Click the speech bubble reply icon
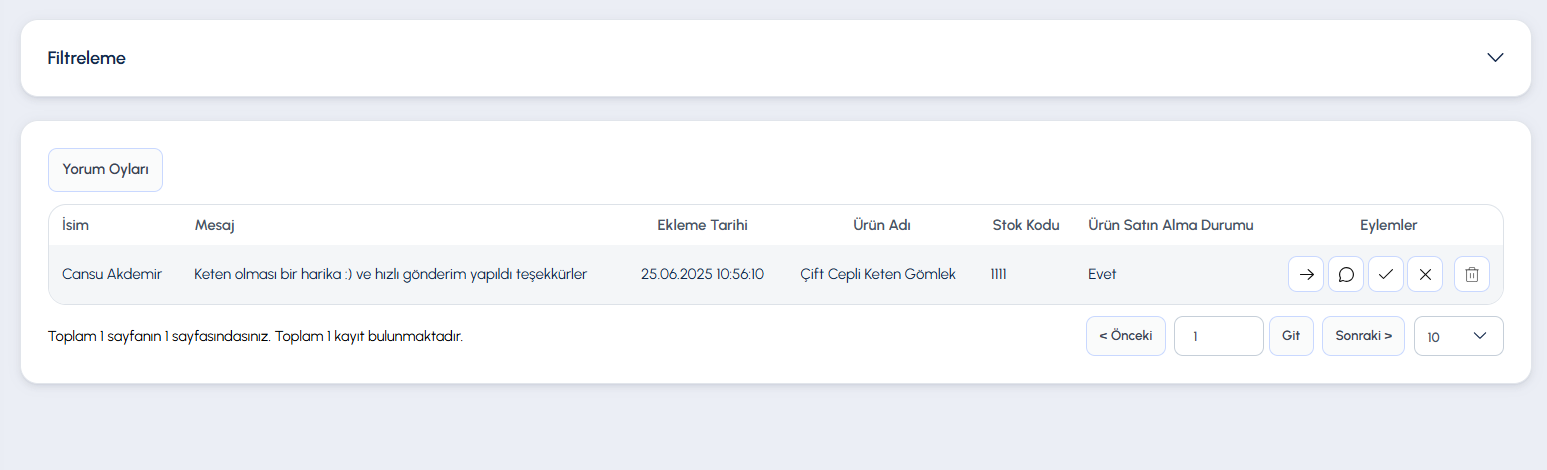The width and height of the screenshot is (1547, 470). click(1346, 274)
